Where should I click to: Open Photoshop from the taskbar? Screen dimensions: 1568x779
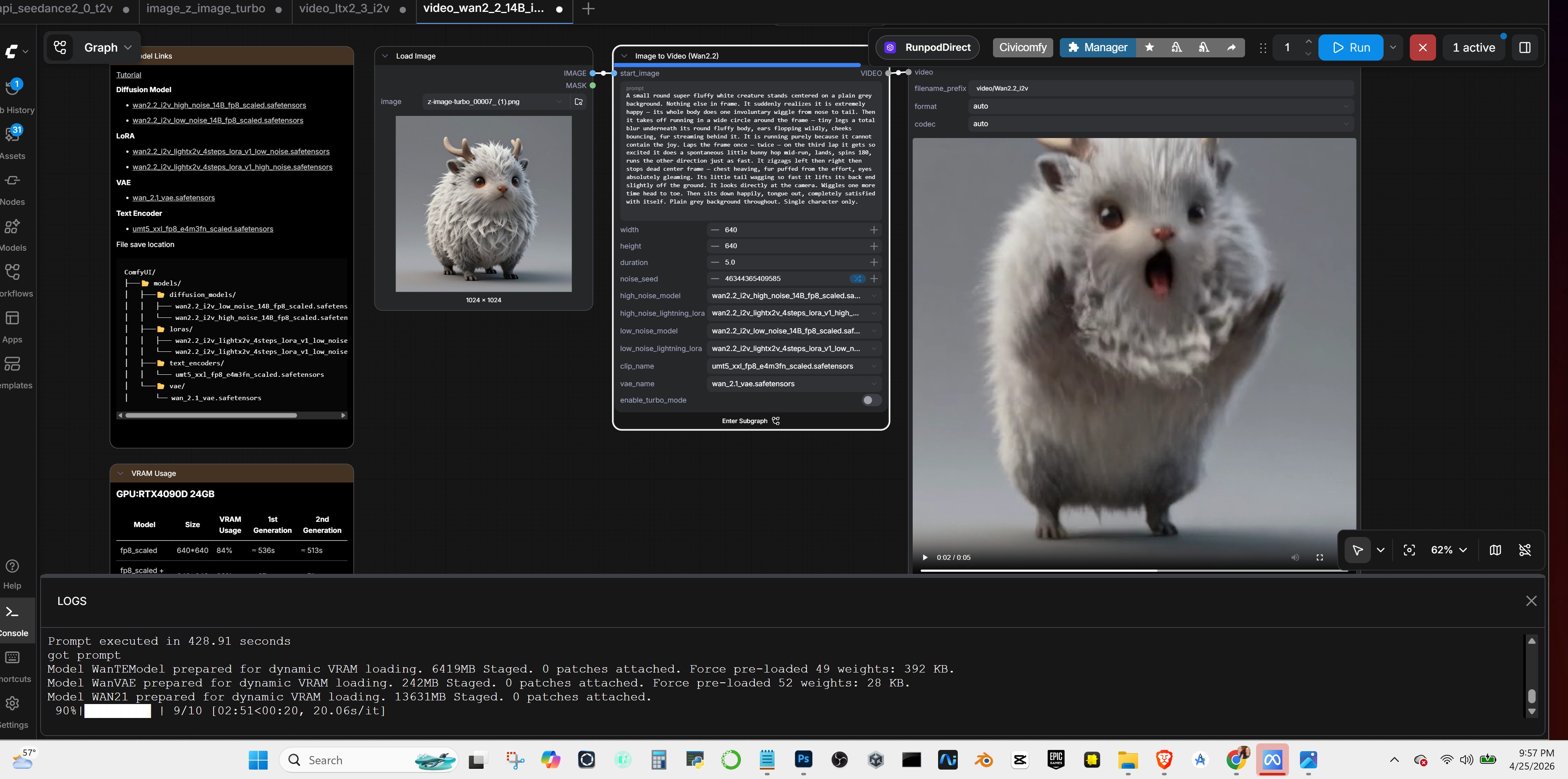coord(804,759)
